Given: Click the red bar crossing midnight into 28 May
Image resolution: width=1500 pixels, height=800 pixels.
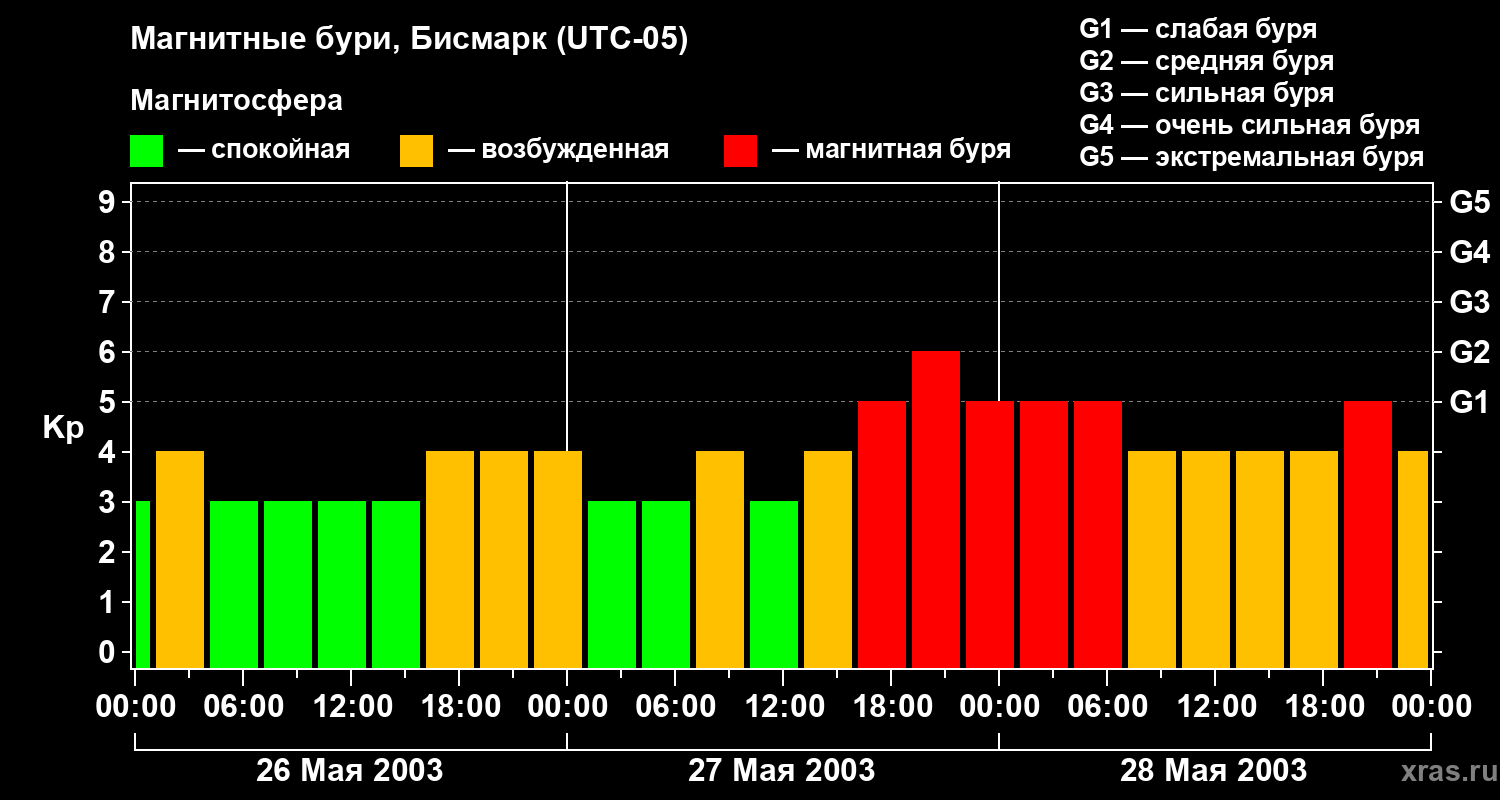Looking at the screenshot, I should pyautogui.click(x=990, y=534).
